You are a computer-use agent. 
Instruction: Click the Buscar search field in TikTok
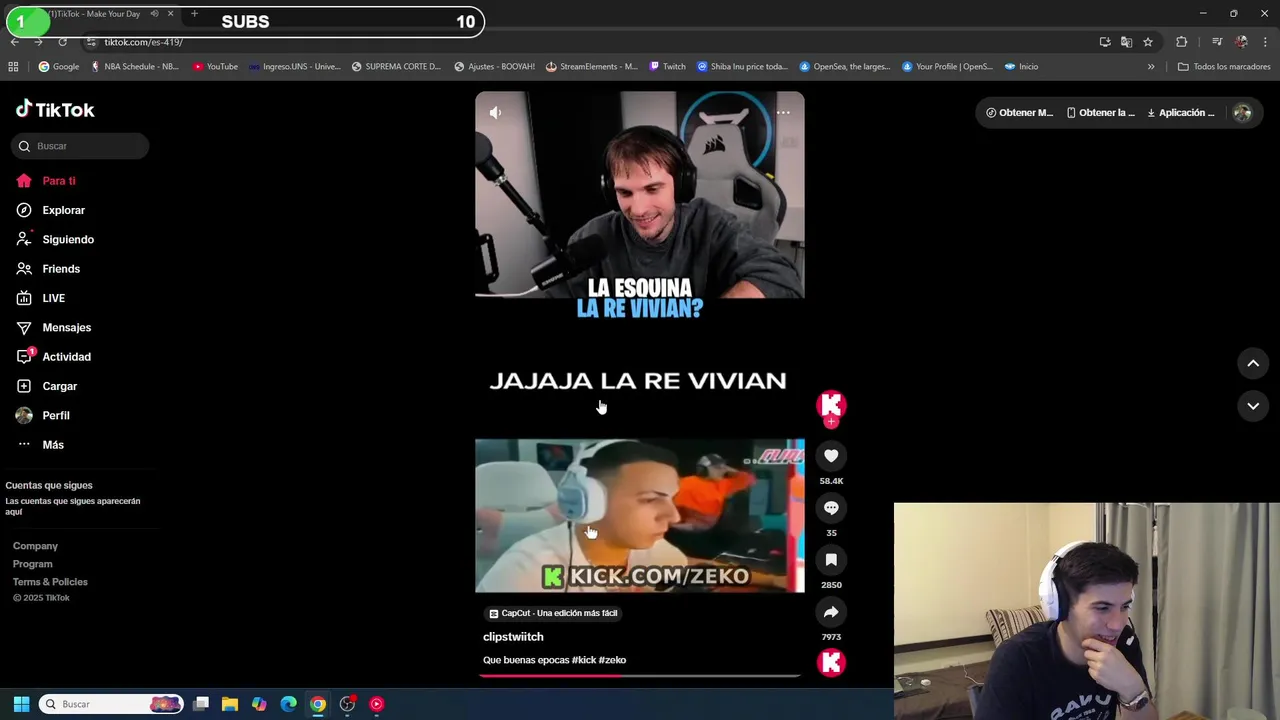[x=81, y=146]
